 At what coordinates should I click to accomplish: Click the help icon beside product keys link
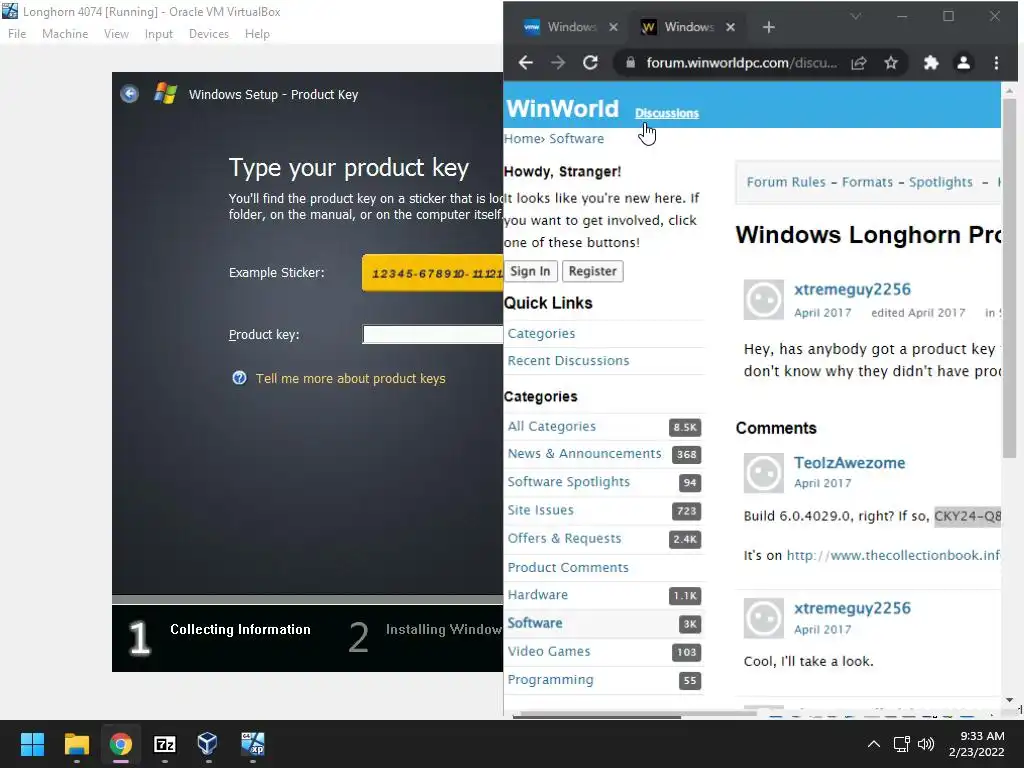pyautogui.click(x=240, y=378)
